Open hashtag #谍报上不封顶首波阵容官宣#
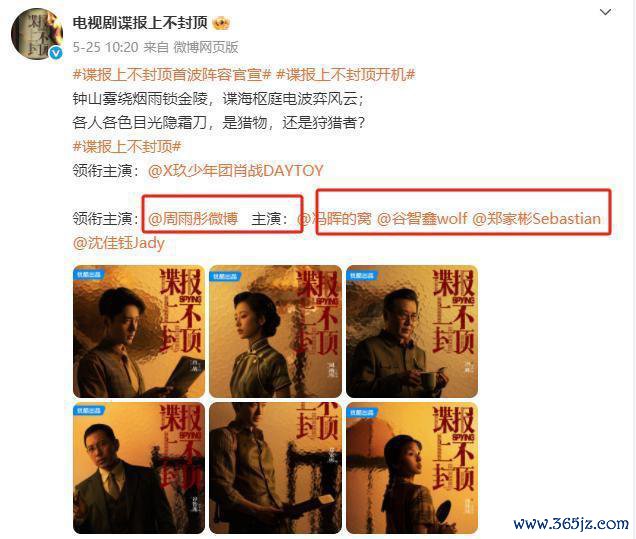 click(x=172, y=75)
